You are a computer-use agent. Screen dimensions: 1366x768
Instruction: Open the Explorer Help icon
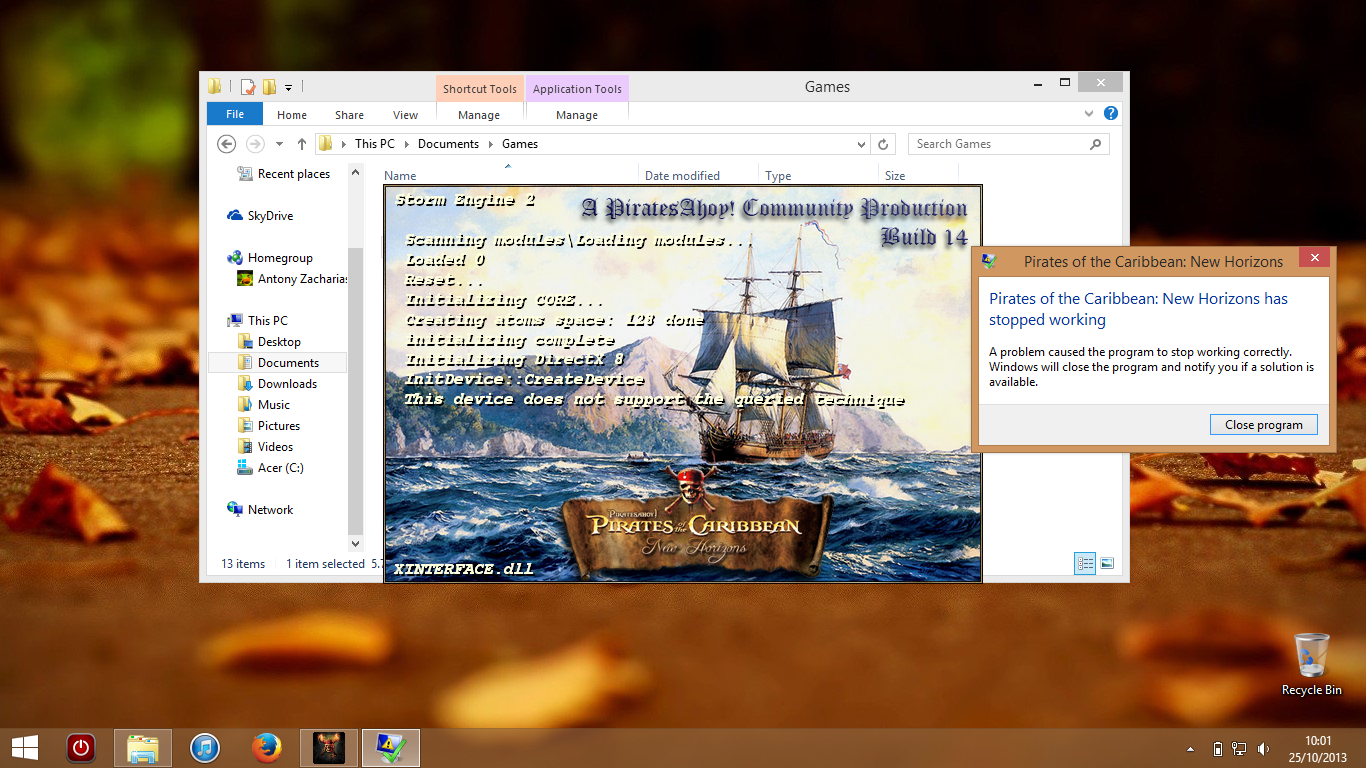click(1113, 113)
